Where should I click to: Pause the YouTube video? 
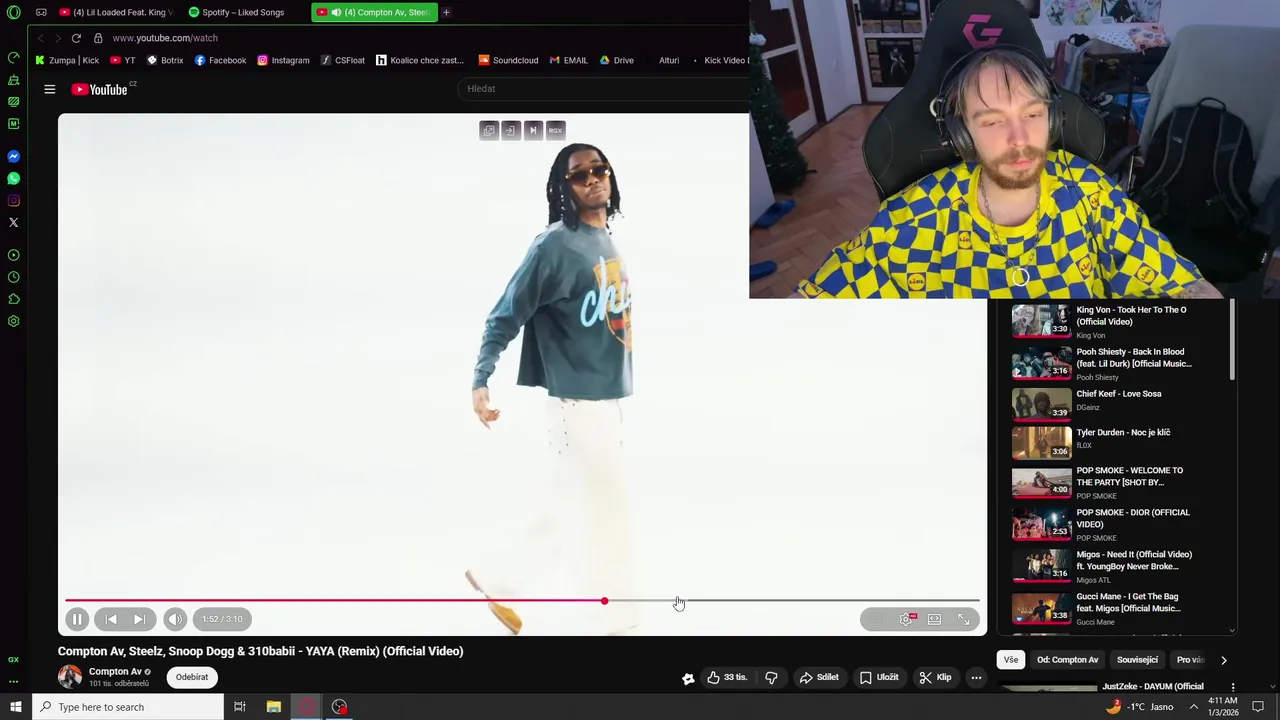[x=77, y=619]
